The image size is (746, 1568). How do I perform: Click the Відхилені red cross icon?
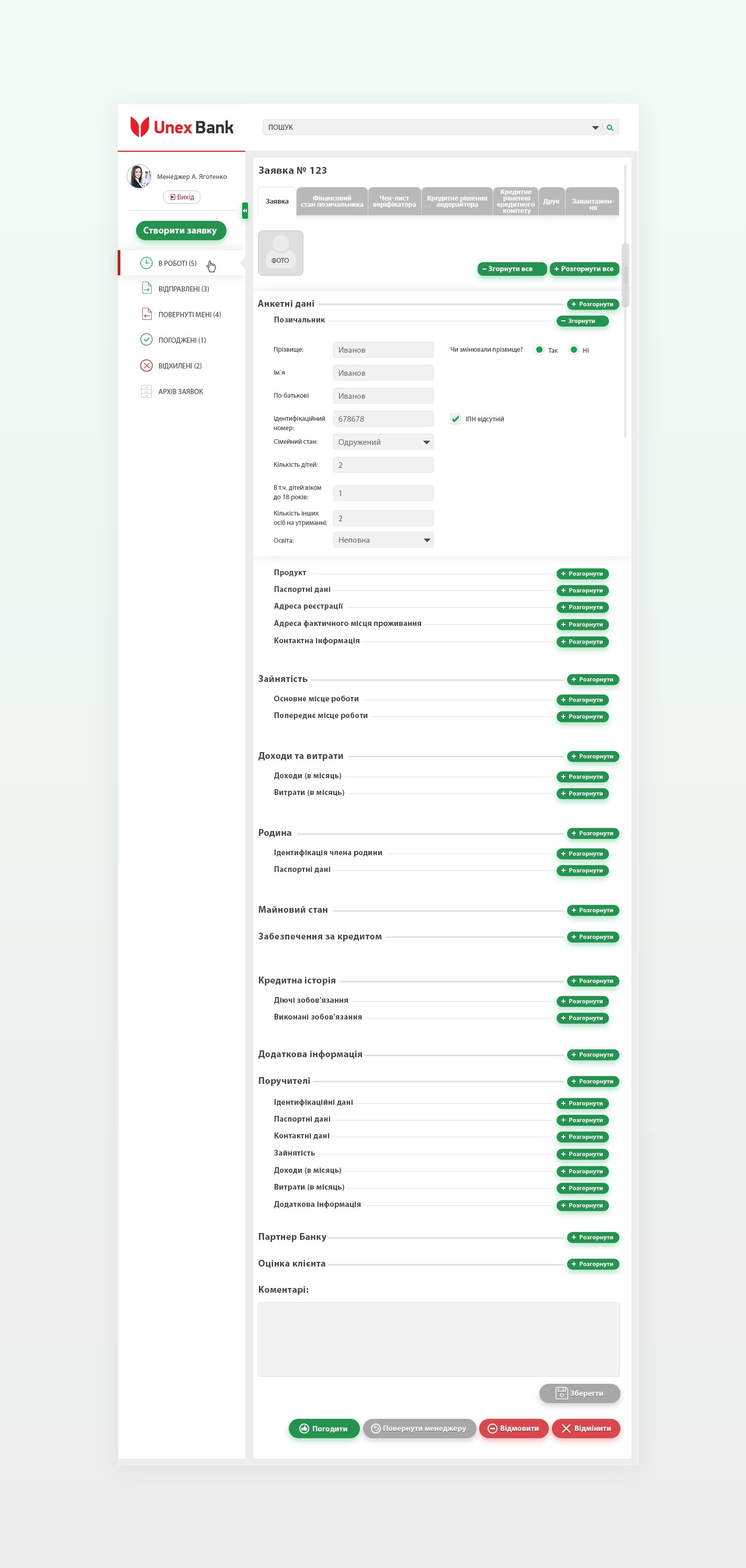pos(146,366)
